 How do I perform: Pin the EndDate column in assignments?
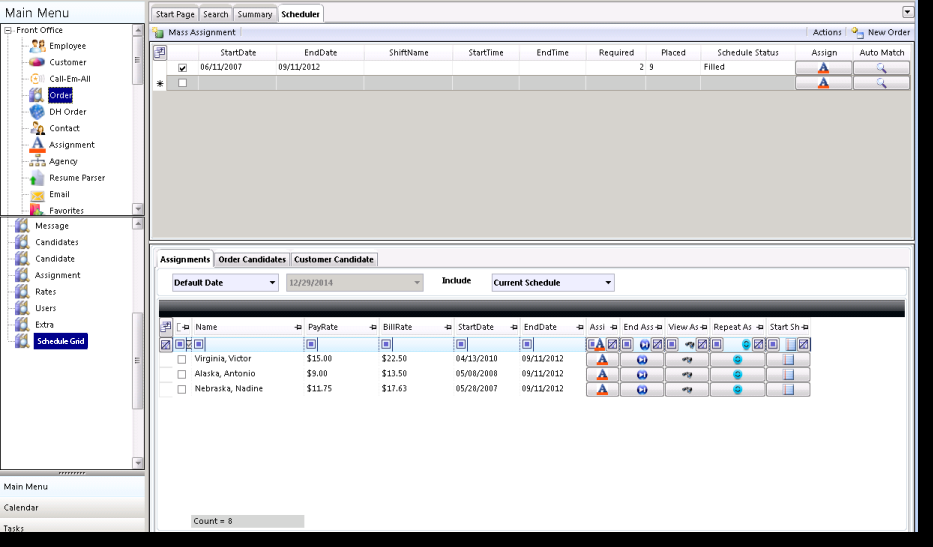[x=580, y=327]
